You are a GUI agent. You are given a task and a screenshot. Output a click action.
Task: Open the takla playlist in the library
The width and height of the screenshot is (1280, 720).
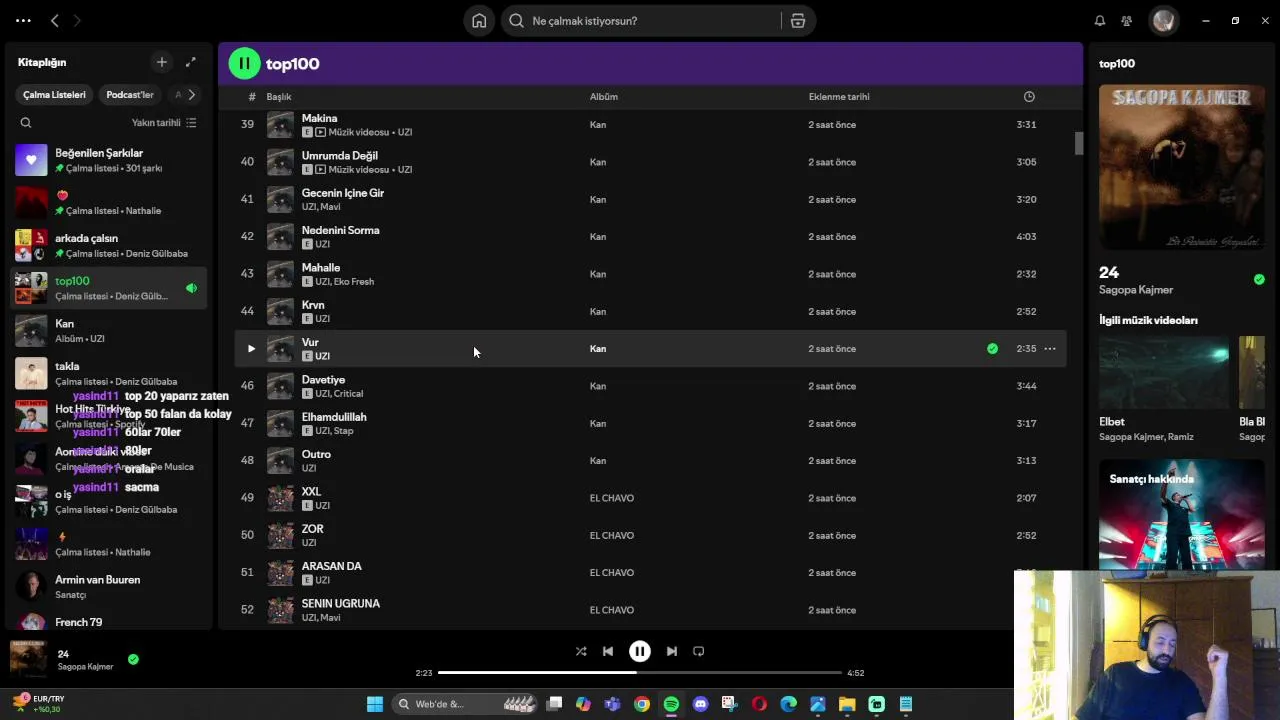point(110,373)
